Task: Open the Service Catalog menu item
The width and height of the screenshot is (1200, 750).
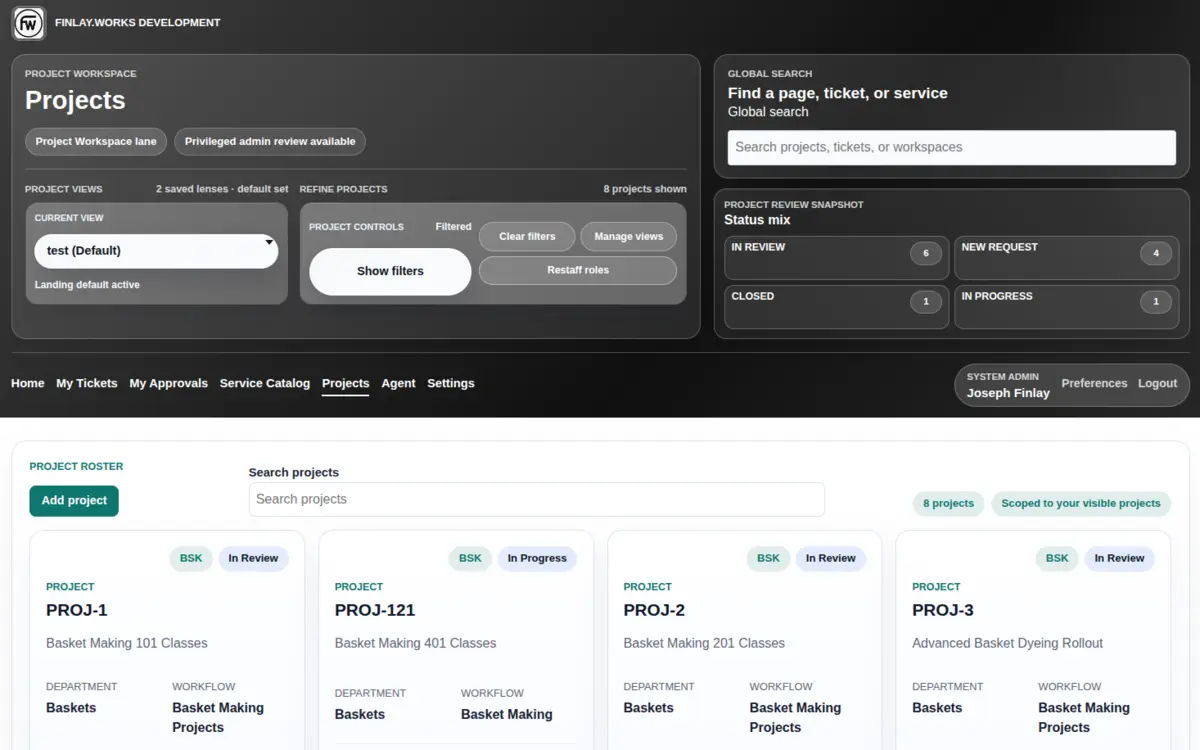Action: (x=265, y=383)
